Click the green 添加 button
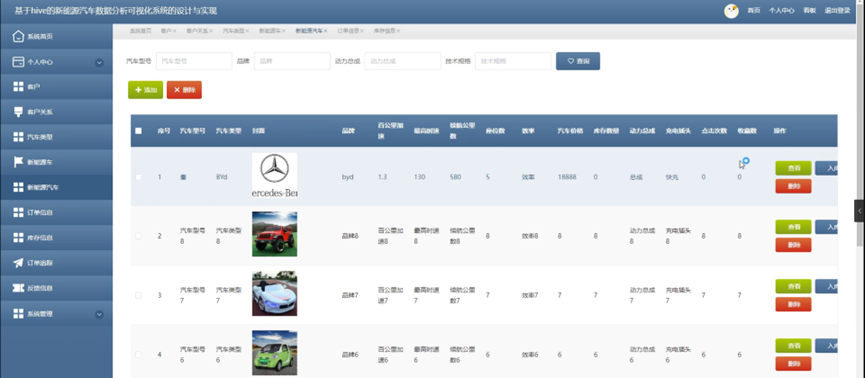The height and width of the screenshot is (378, 865). (145, 90)
